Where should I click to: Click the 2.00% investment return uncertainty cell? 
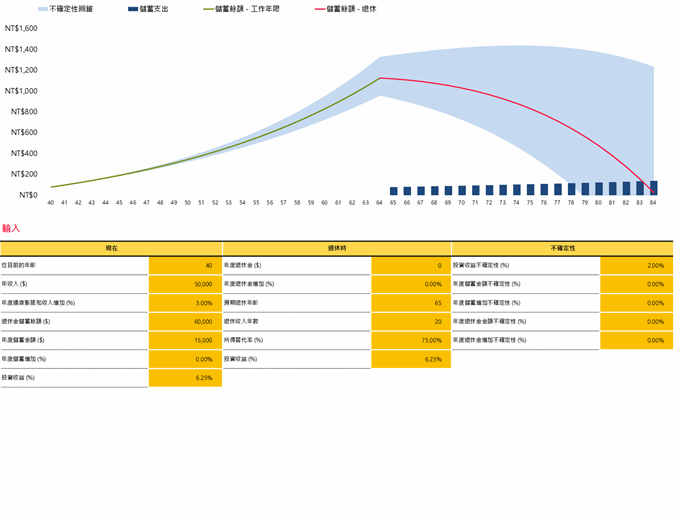(x=637, y=265)
